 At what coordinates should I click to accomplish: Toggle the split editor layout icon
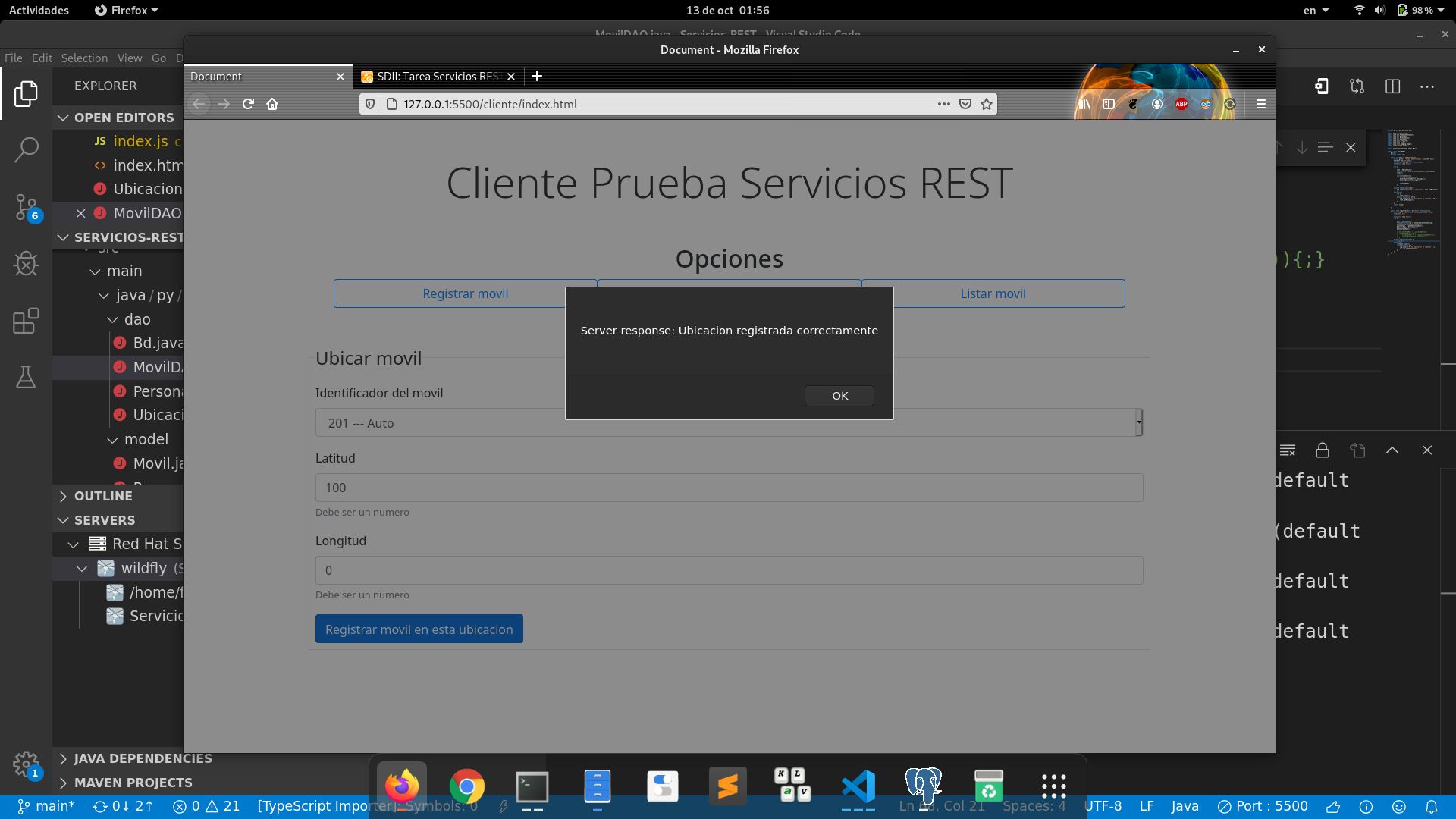(x=1392, y=86)
